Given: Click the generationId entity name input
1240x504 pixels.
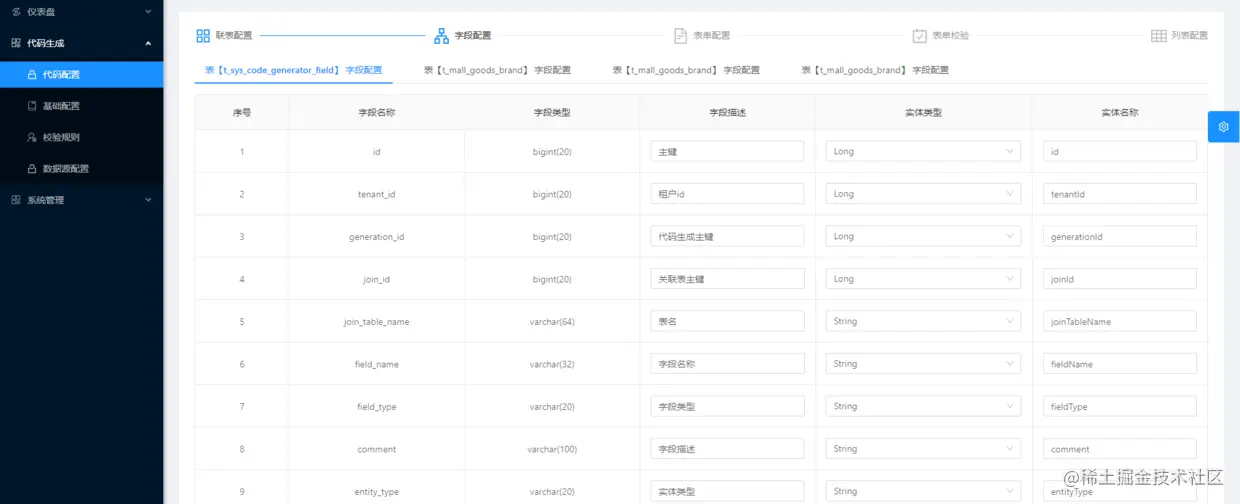Looking at the screenshot, I should coord(1120,236).
